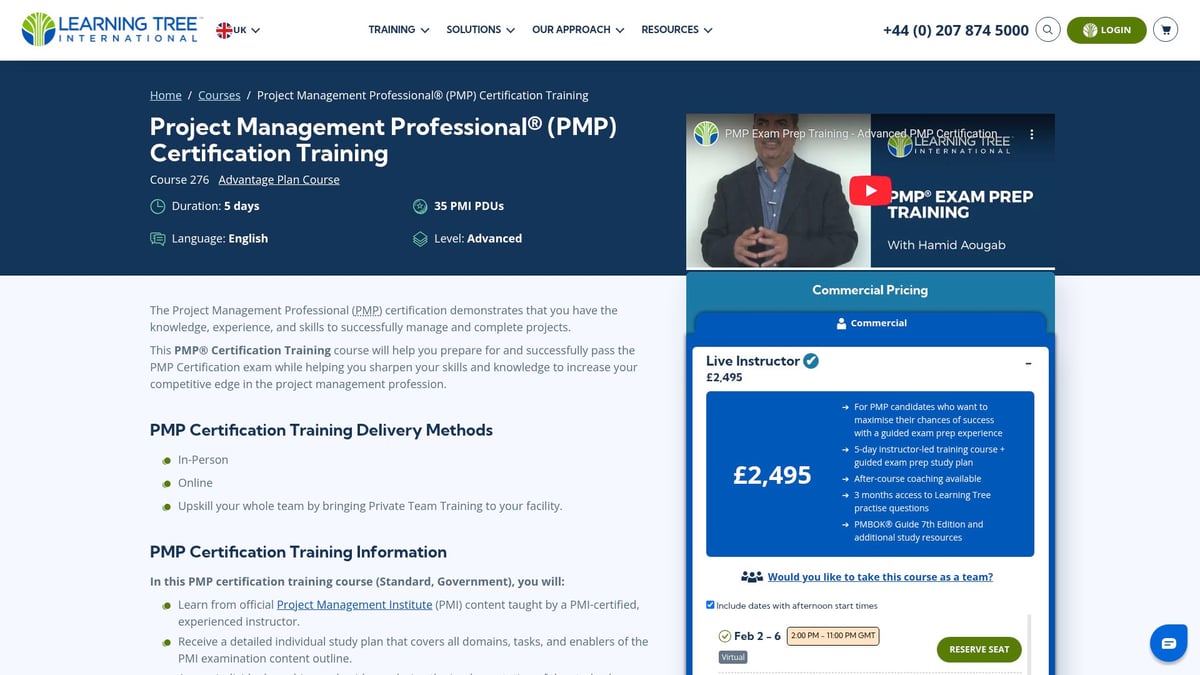
Task: Expand the Our Approach menu
Action: pyautogui.click(x=578, y=30)
